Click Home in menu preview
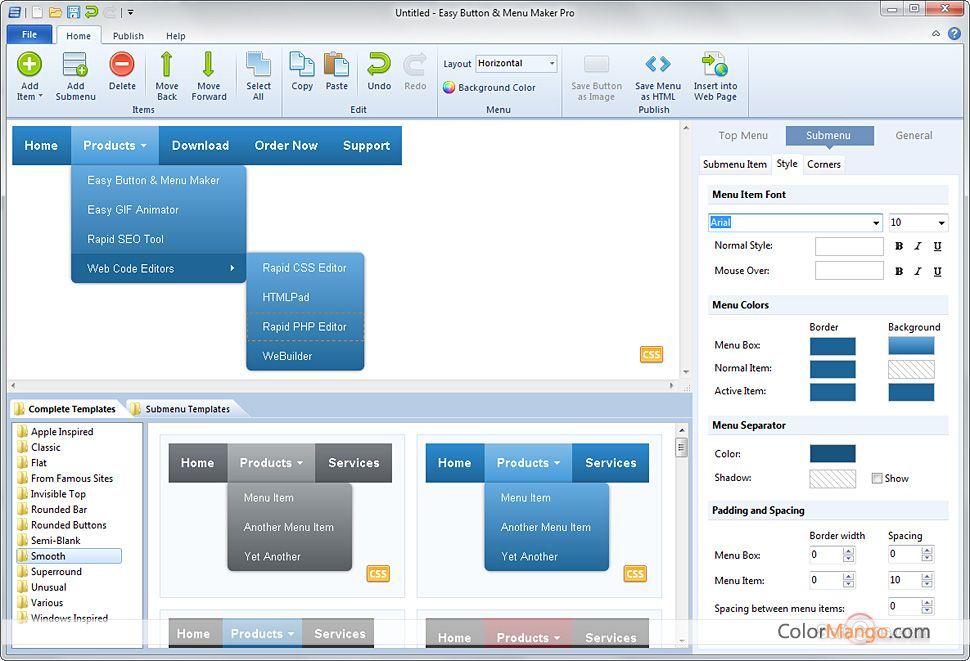 (41, 145)
